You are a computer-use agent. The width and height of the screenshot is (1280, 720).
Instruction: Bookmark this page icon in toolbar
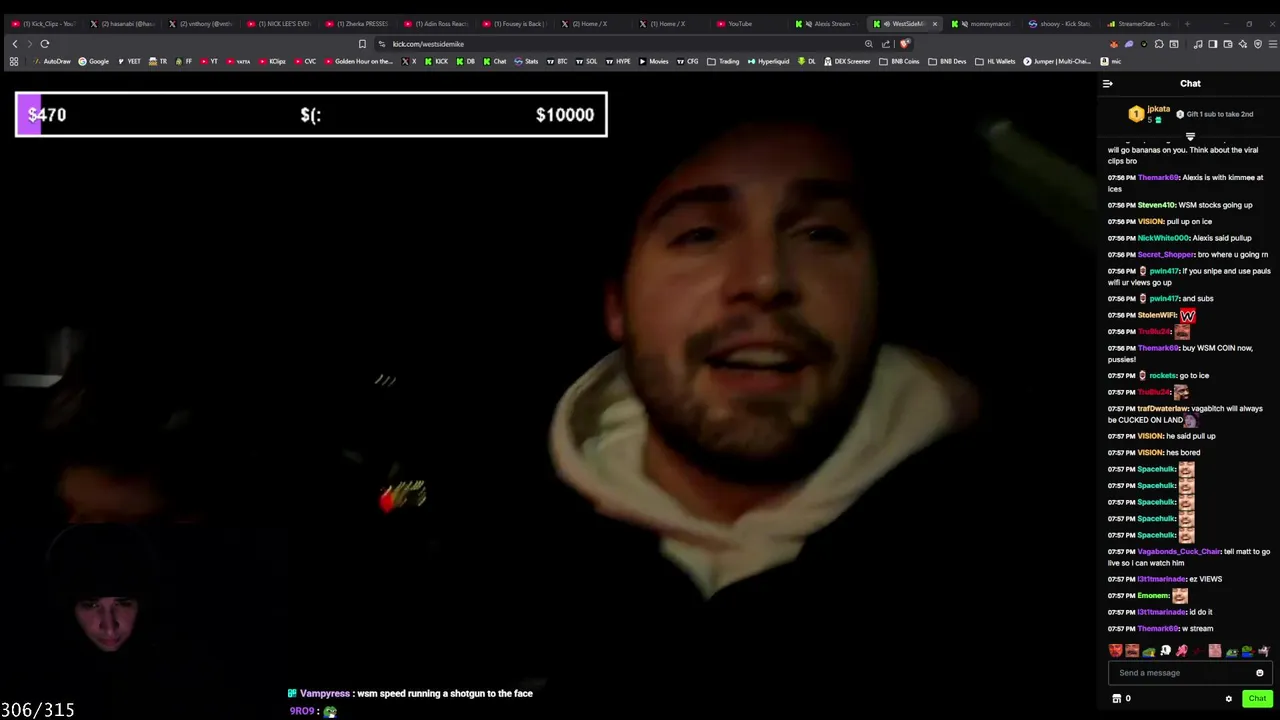point(362,44)
